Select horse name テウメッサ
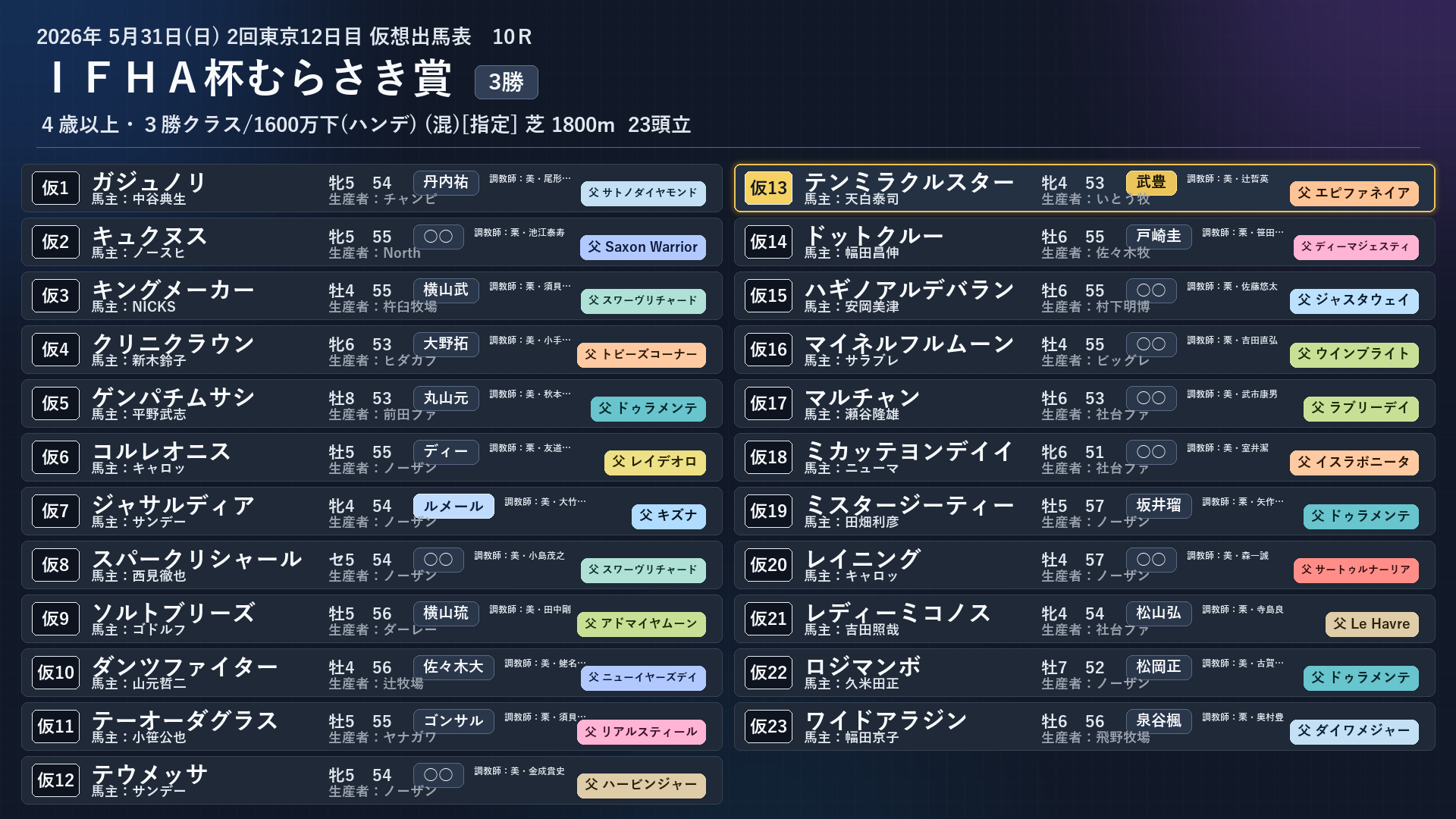The image size is (1456, 819). [x=149, y=774]
